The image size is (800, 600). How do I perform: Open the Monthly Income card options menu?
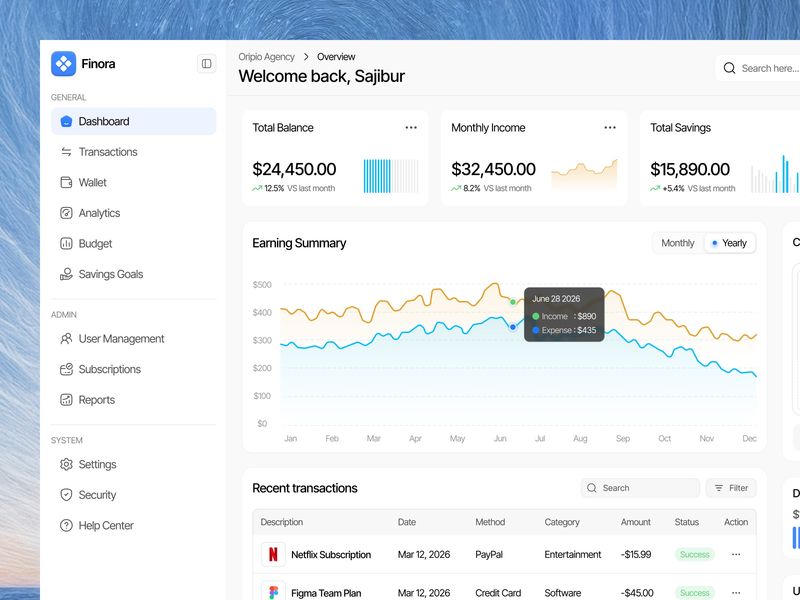tap(610, 127)
